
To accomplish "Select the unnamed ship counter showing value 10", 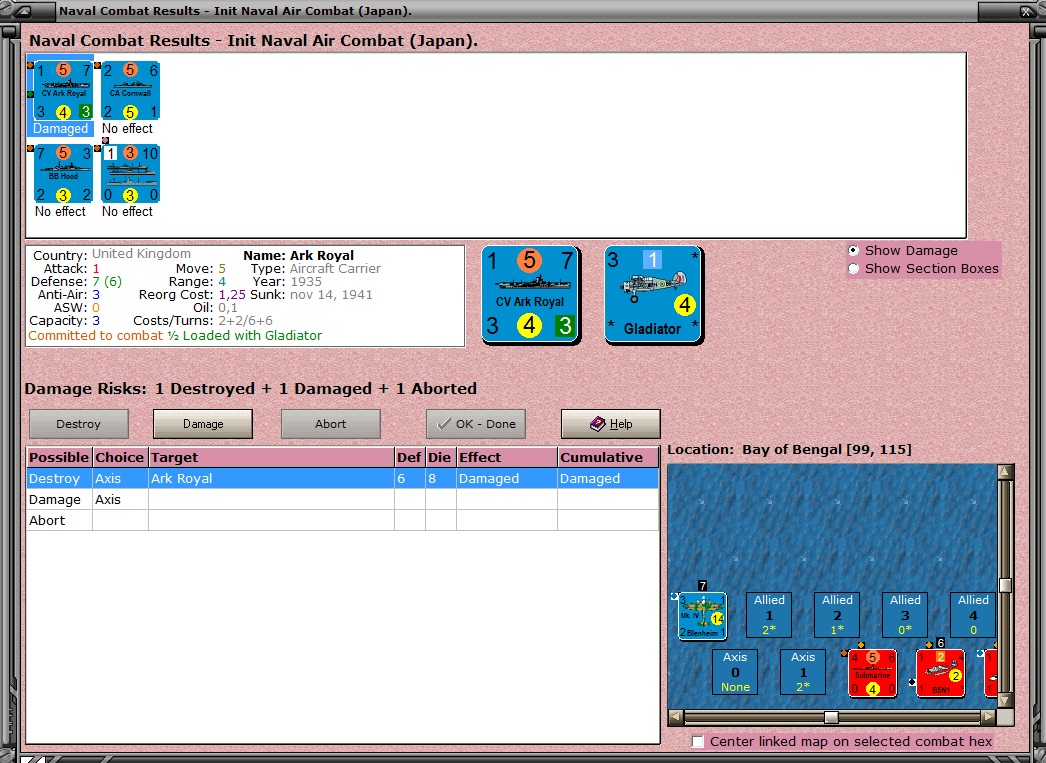I will [x=130, y=173].
